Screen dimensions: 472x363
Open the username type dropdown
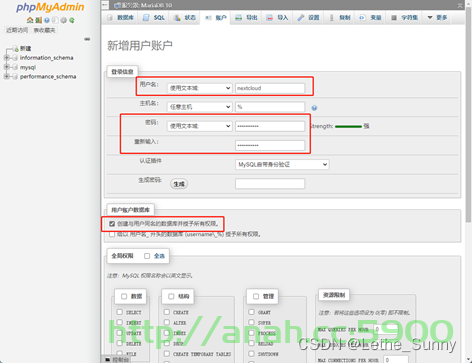click(199, 88)
